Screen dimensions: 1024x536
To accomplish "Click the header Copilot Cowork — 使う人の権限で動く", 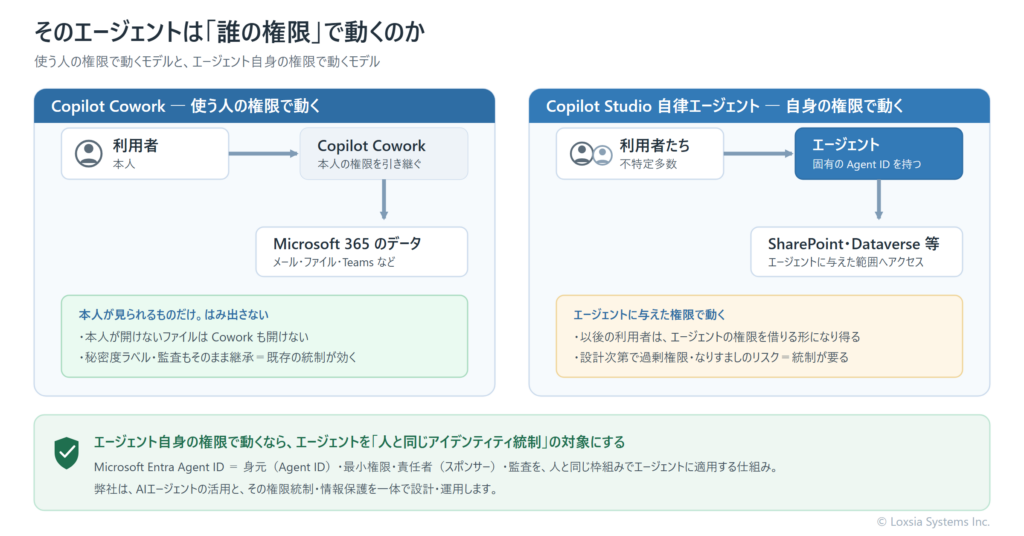I will (264, 106).
